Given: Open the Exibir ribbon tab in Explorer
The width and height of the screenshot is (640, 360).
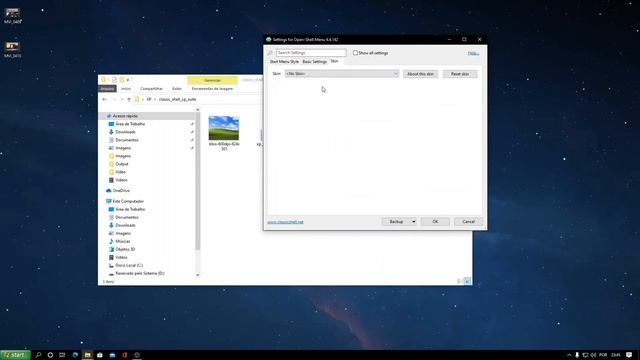Looking at the screenshot, I should pyautogui.click(x=177, y=89).
